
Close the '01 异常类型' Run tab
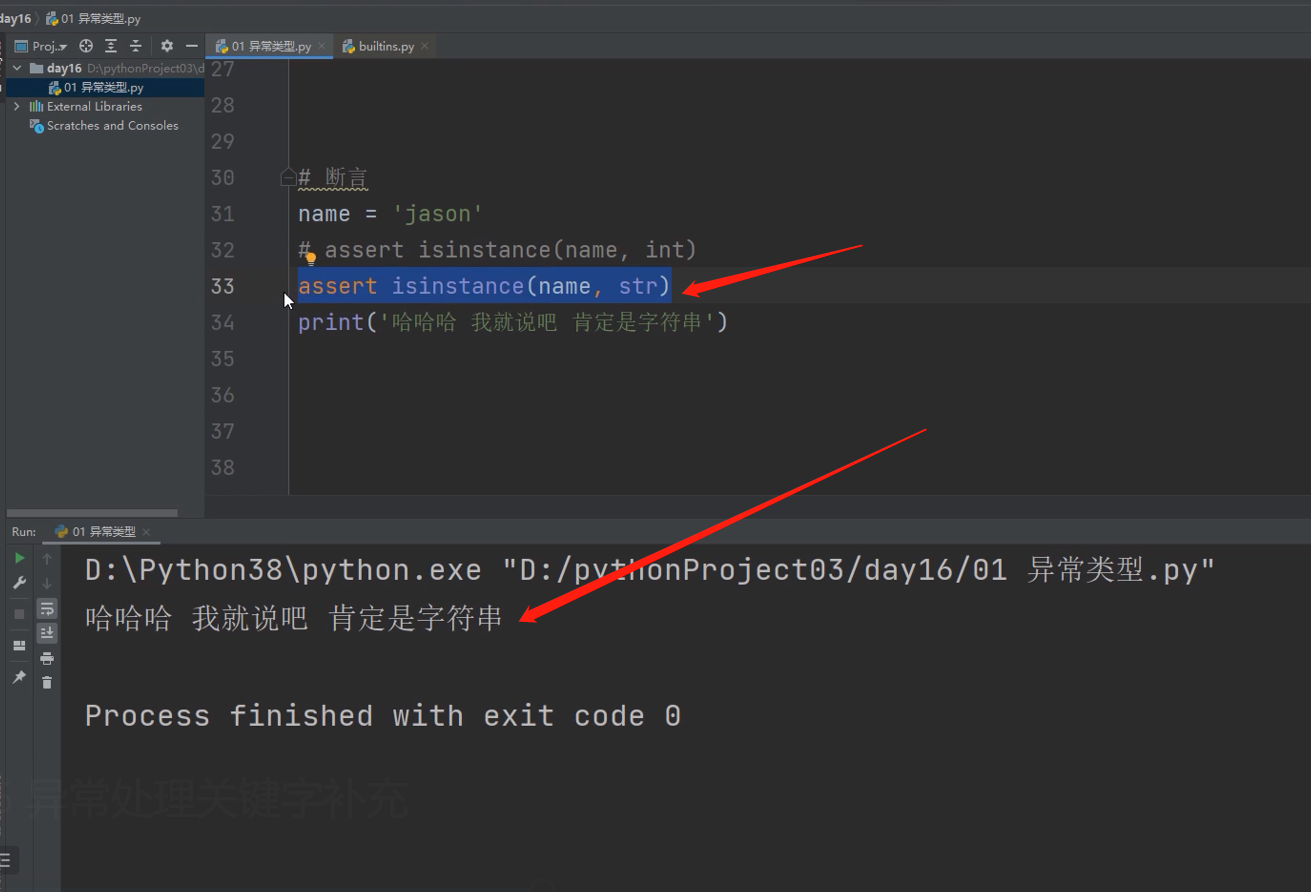tap(146, 532)
